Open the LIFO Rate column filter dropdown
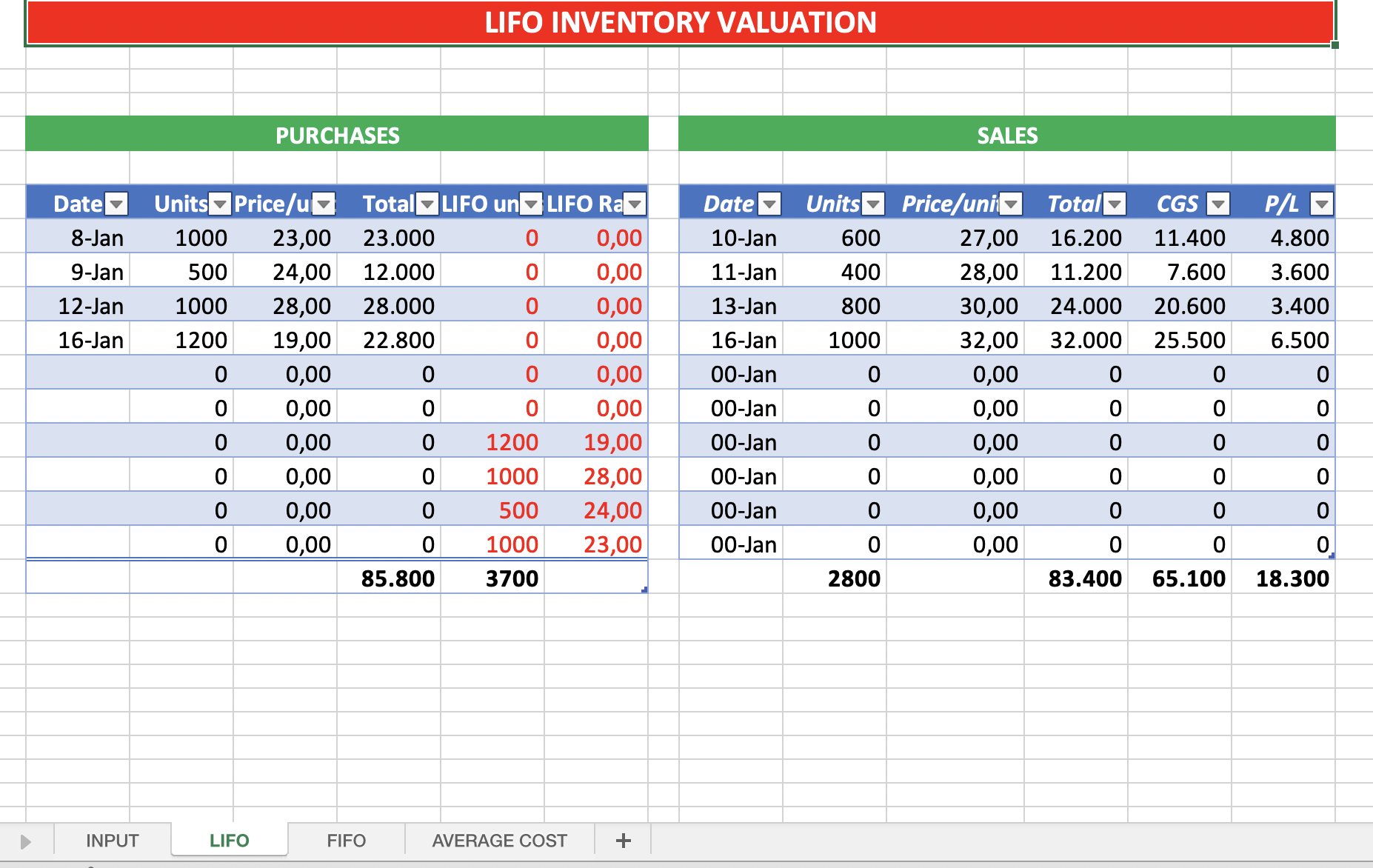 pos(635,204)
